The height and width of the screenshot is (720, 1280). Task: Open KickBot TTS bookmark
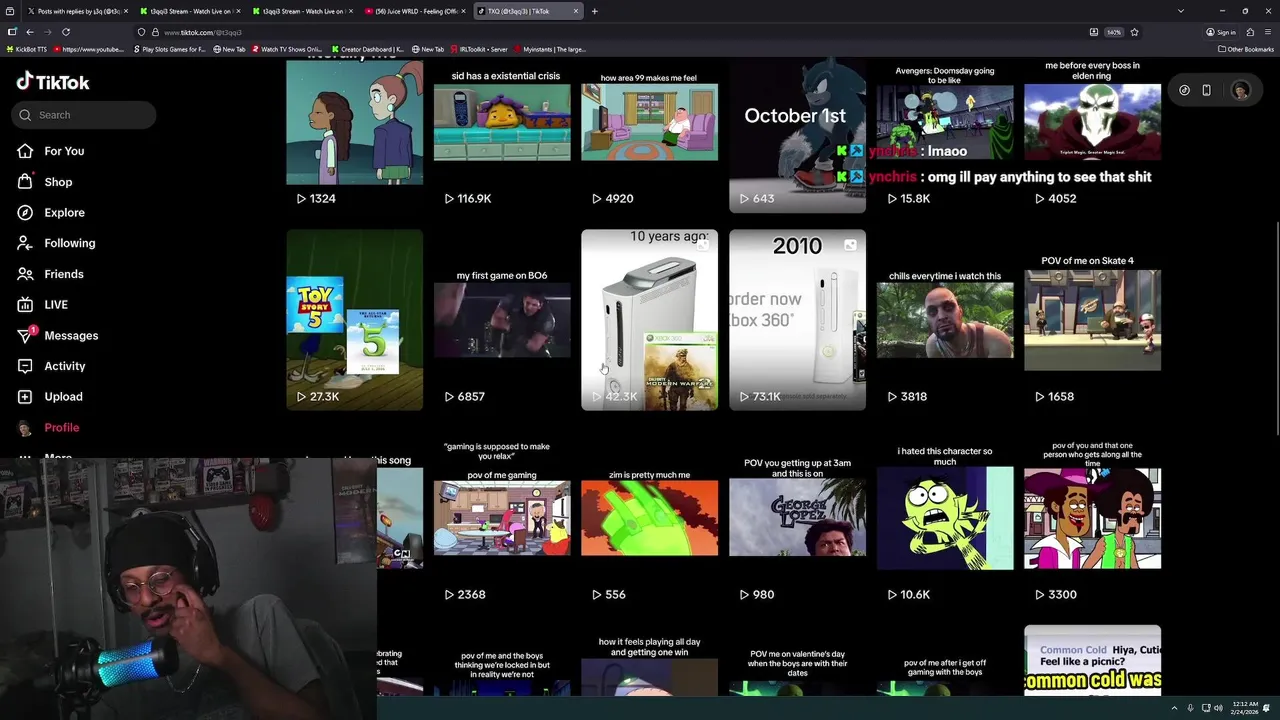click(x=26, y=49)
